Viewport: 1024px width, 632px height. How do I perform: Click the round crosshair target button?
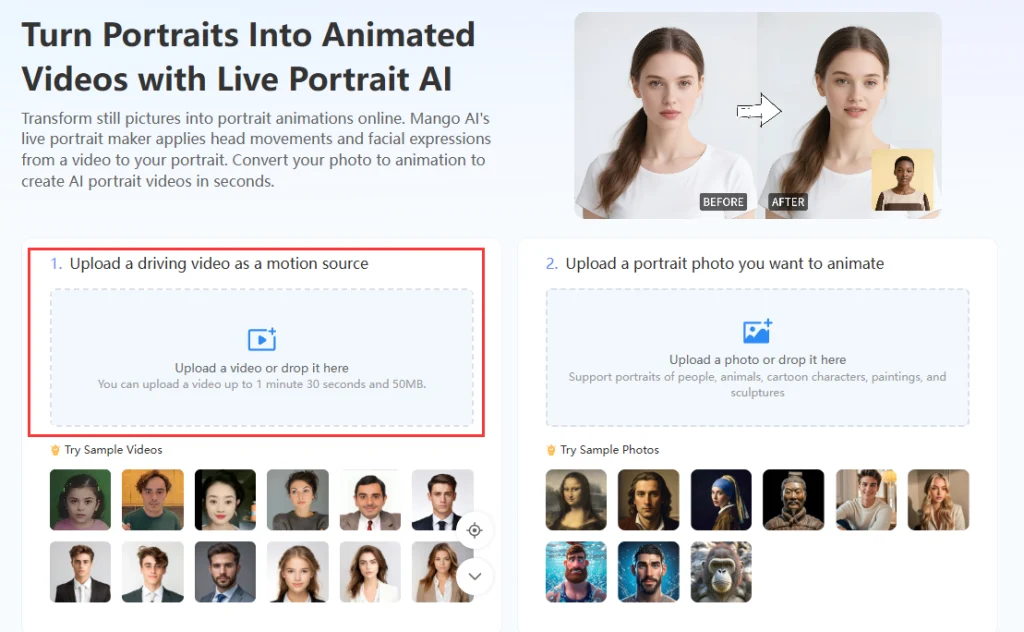point(474,530)
